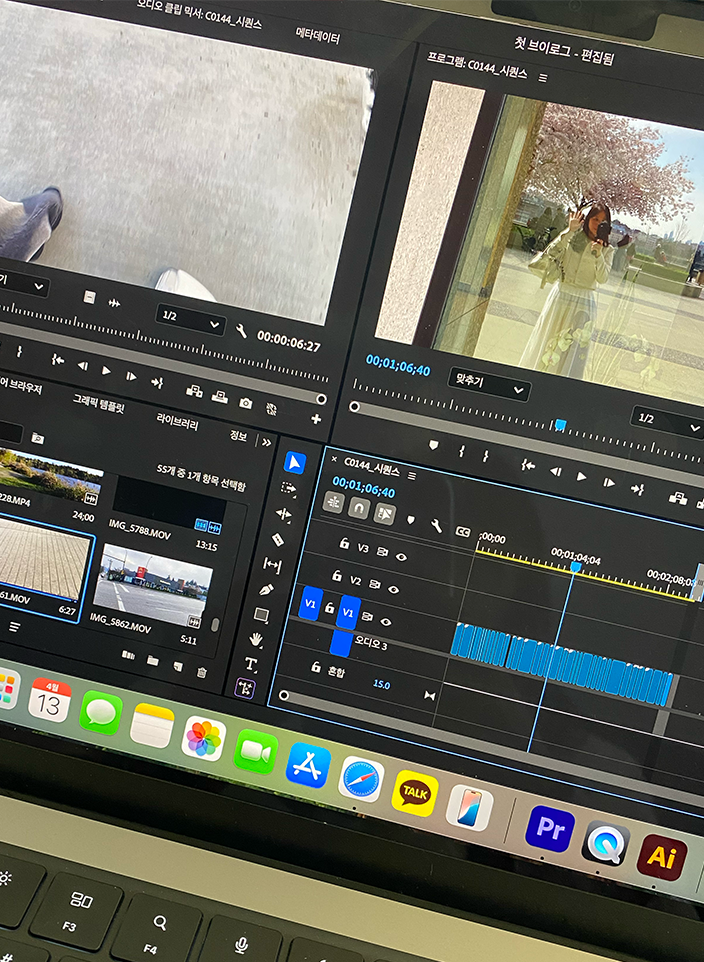Click the program monitor scrubber playhead

tap(560, 425)
